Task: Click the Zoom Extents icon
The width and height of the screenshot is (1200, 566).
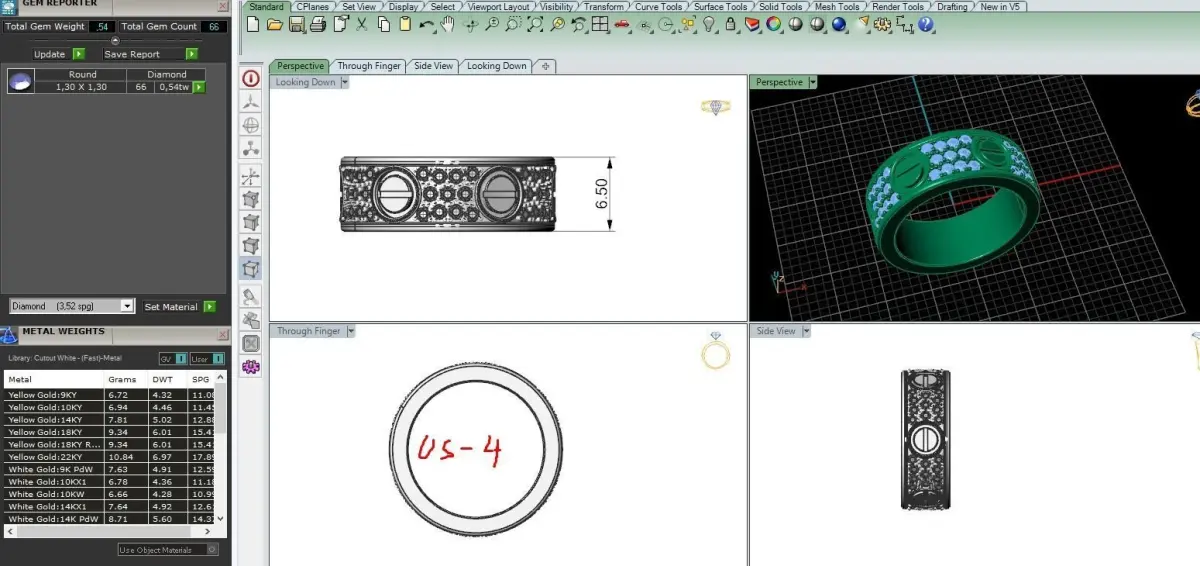Action: point(535,24)
